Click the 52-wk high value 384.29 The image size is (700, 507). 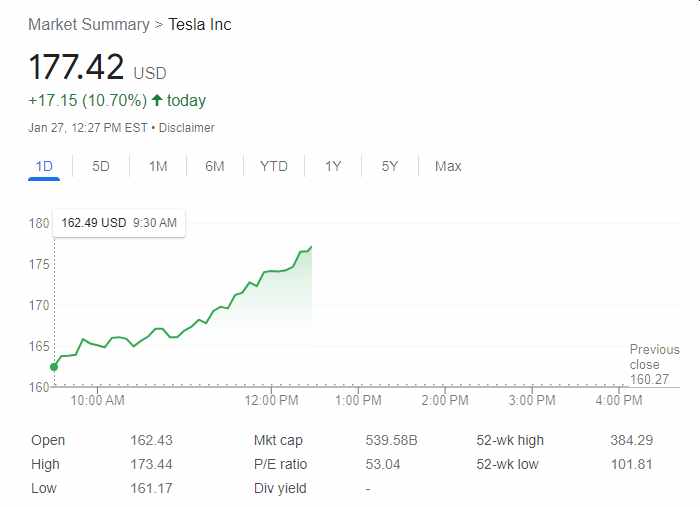[x=631, y=440]
